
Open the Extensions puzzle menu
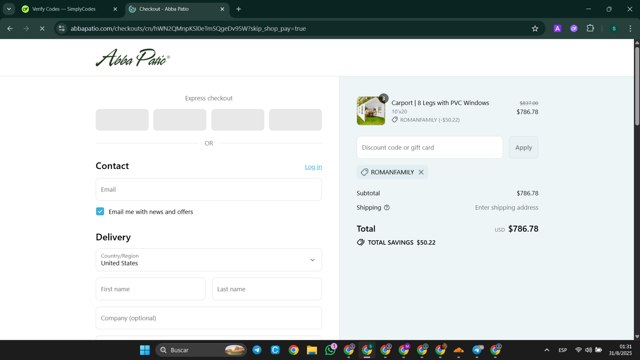[590, 29]
